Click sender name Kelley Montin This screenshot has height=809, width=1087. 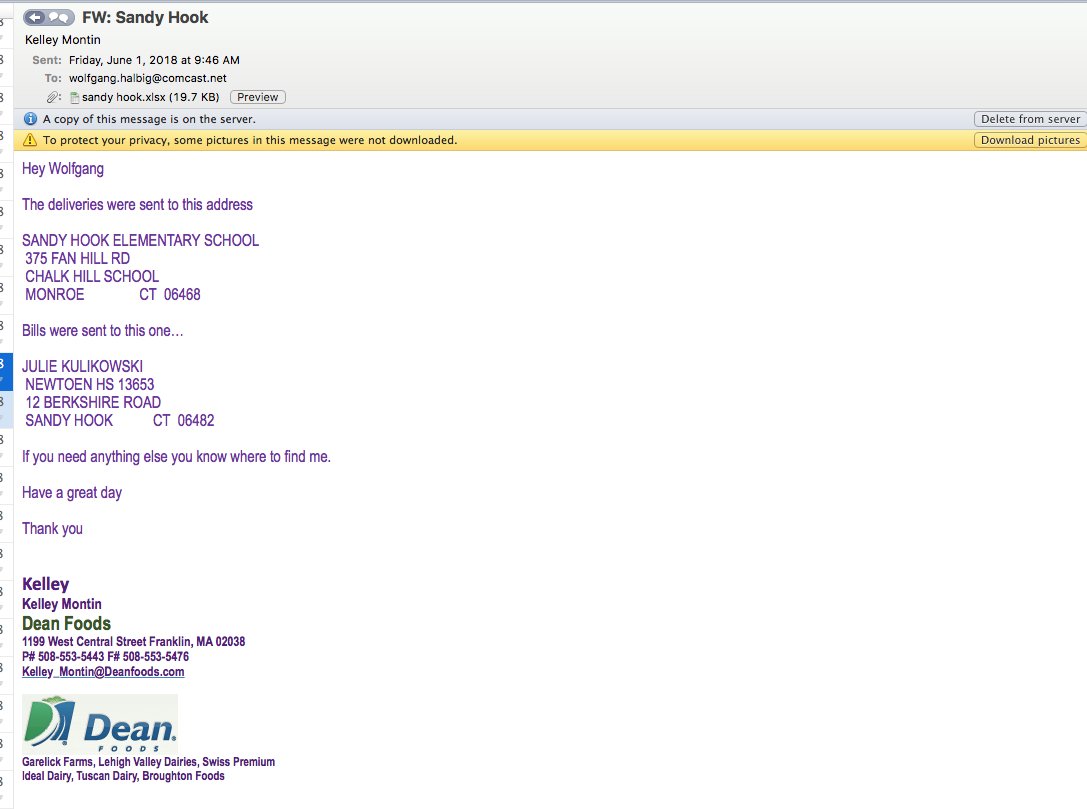click(x=62, y=40)
